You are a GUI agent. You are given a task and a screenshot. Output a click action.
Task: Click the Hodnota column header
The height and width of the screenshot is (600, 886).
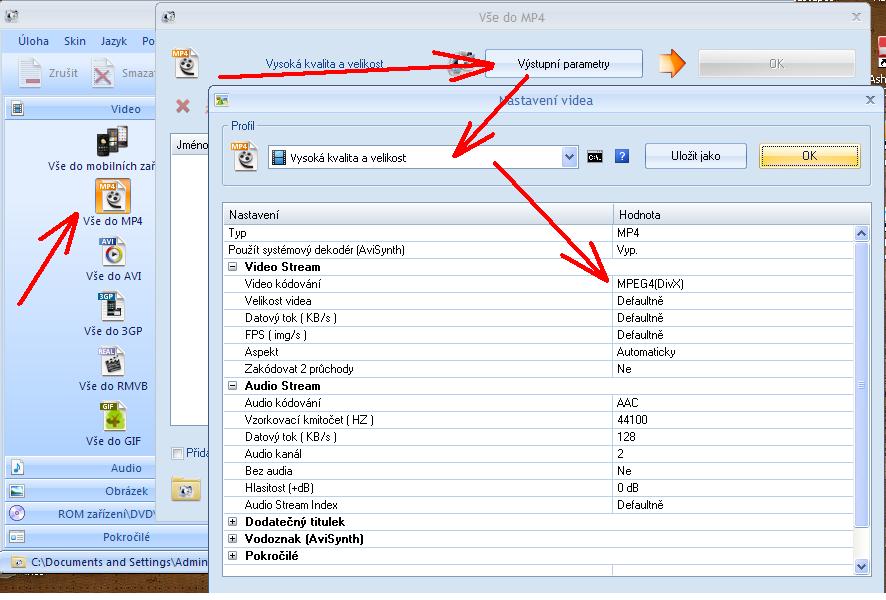pyautogui.click(x=741, y=215)
